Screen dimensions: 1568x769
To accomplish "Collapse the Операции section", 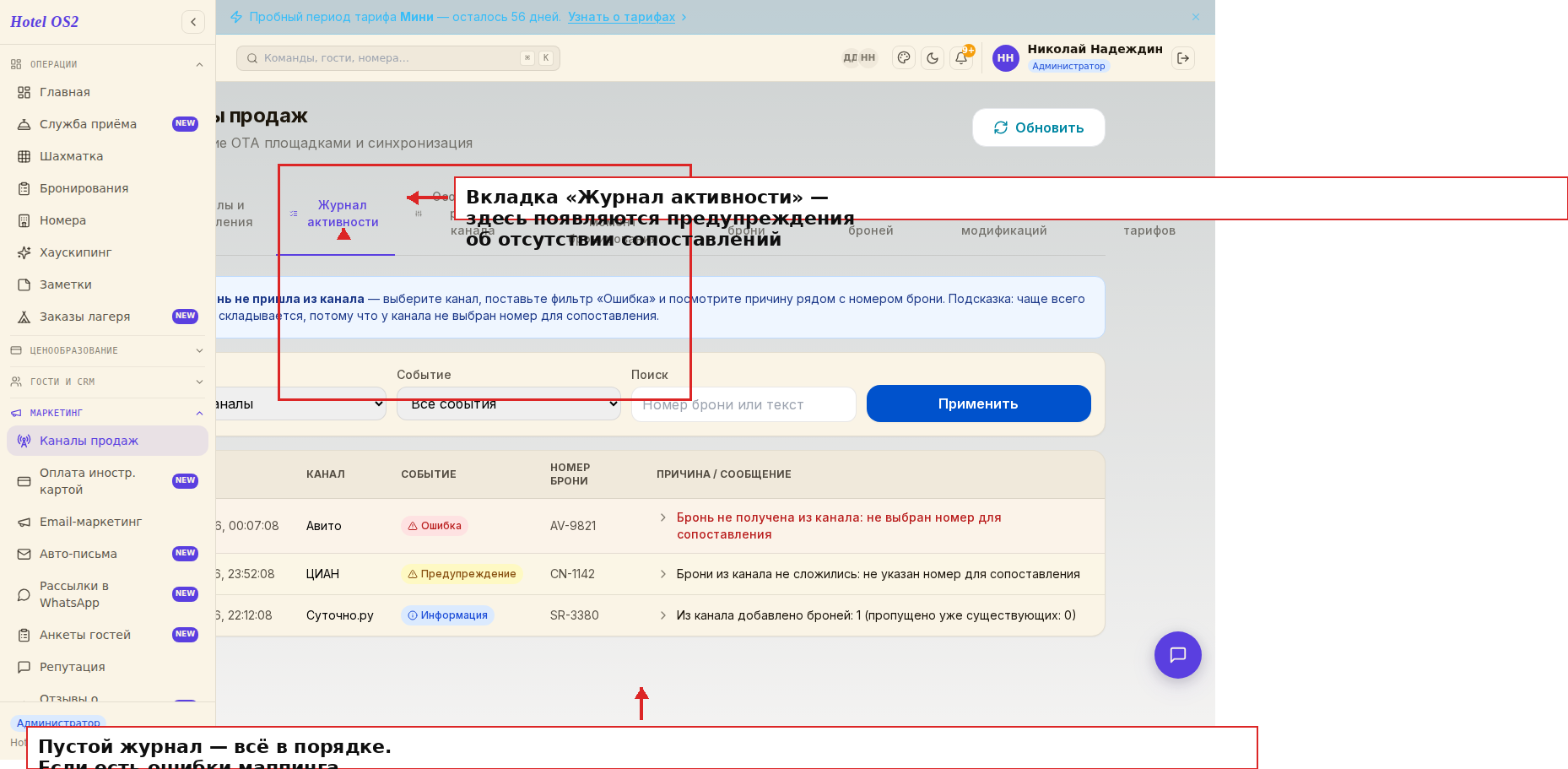I will point(107,64).
